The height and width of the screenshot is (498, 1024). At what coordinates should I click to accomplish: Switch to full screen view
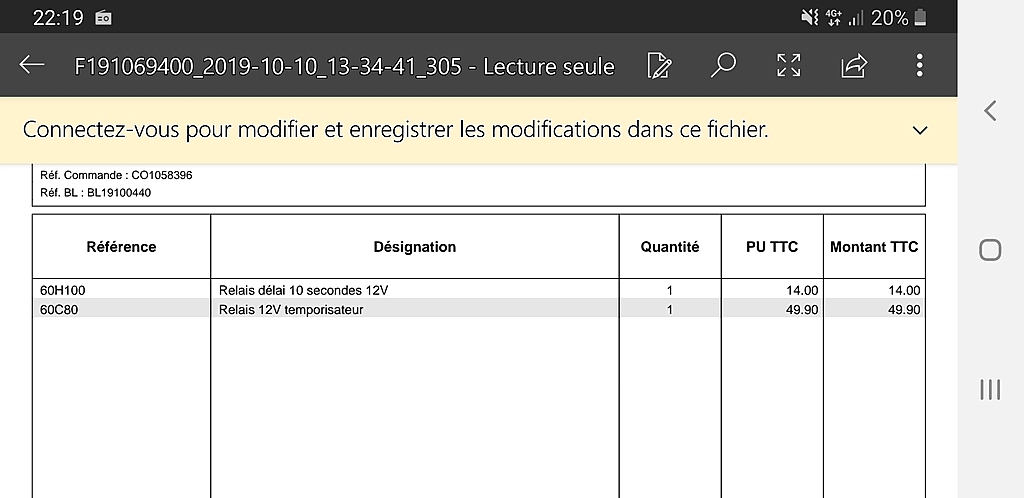(788, 65)
